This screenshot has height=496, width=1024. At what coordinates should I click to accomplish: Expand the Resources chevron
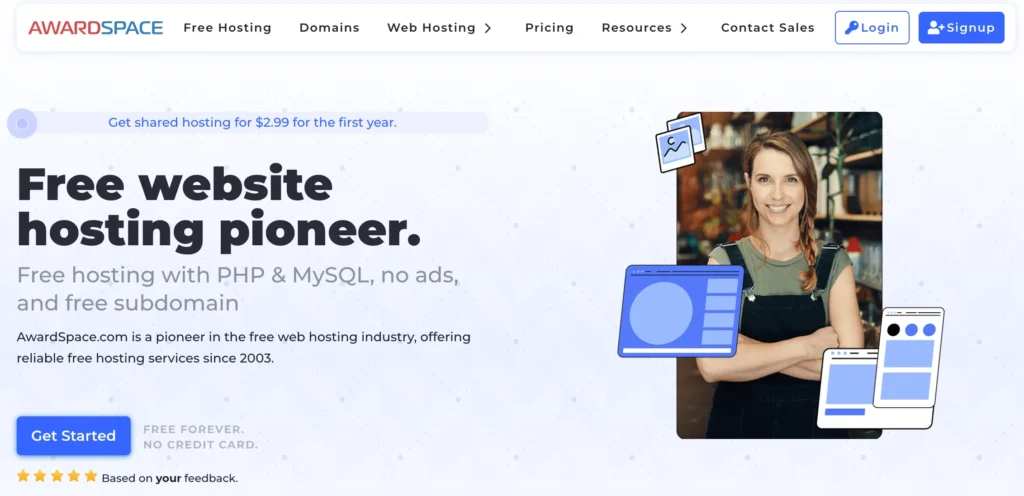(x=684, y=28)
